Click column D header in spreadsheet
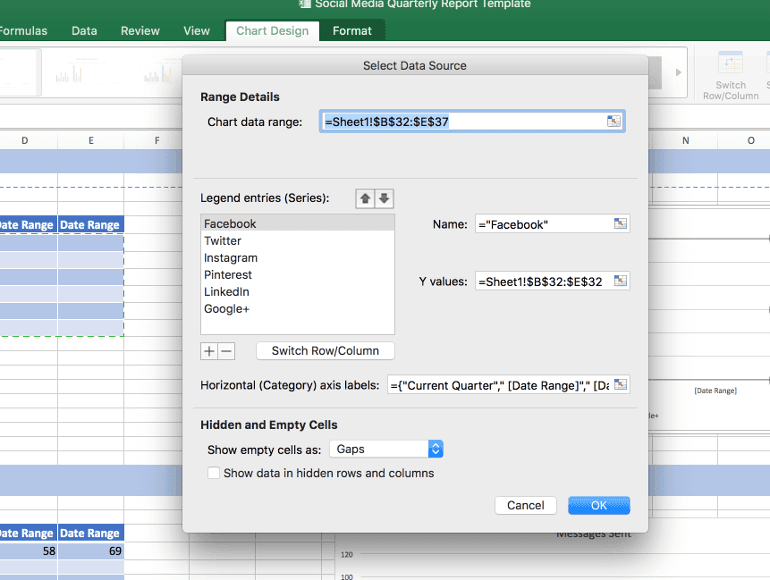 [25, 140]
